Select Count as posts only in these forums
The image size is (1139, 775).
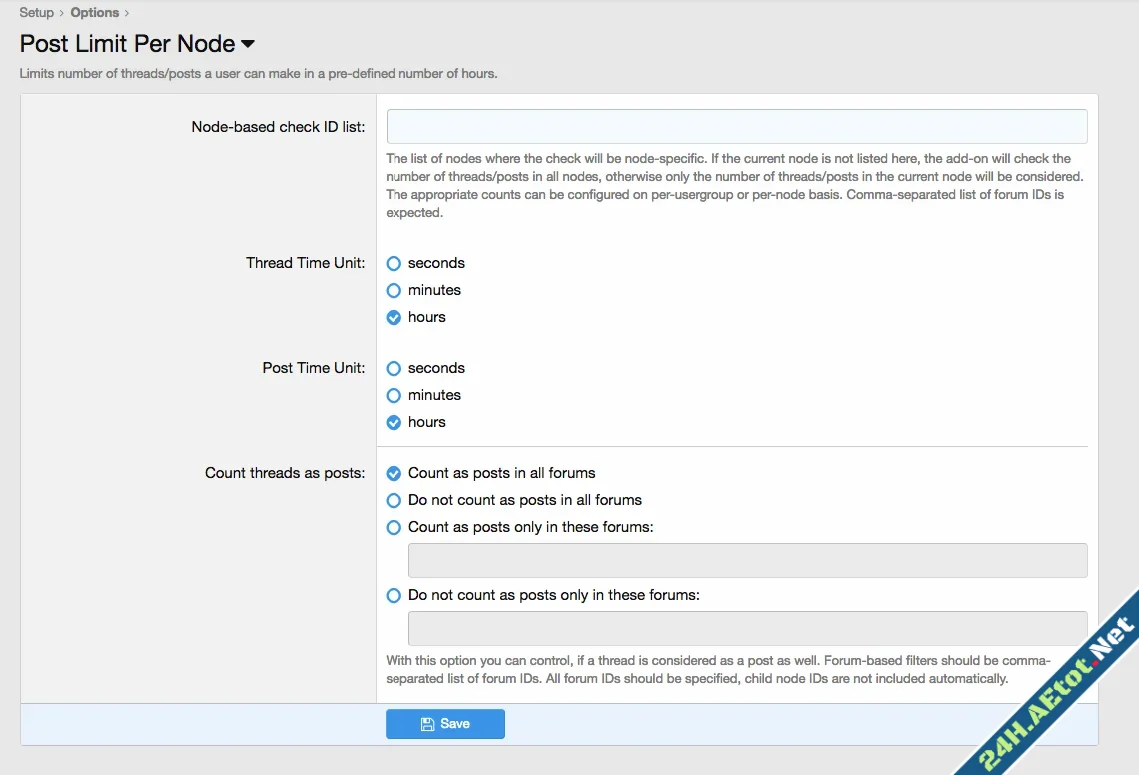[x=393, y=527]
